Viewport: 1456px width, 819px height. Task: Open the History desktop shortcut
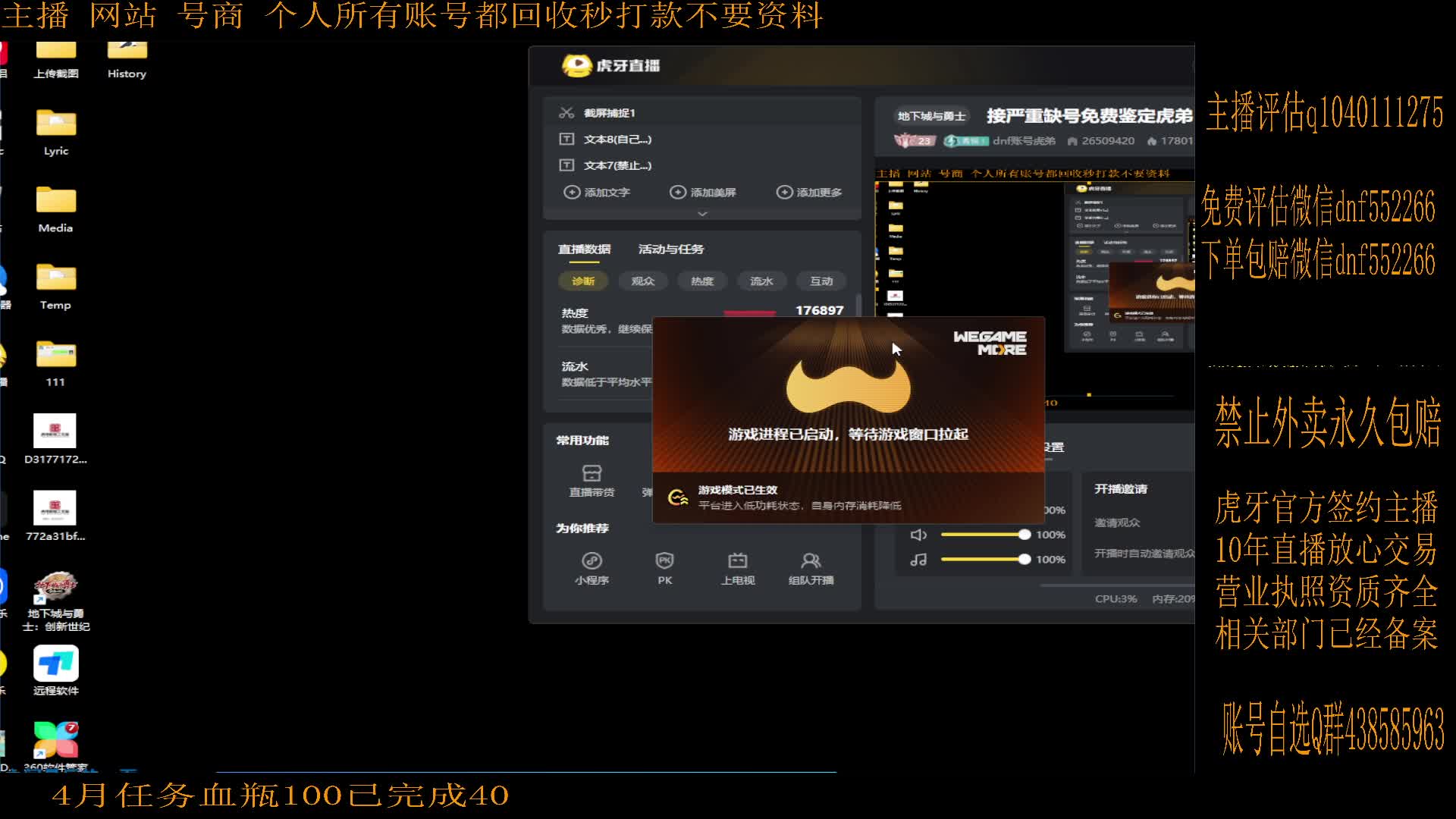(127, 59)
